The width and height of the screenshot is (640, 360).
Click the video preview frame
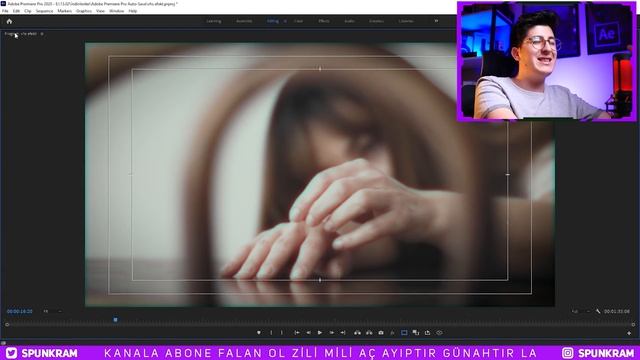[320, 175]
